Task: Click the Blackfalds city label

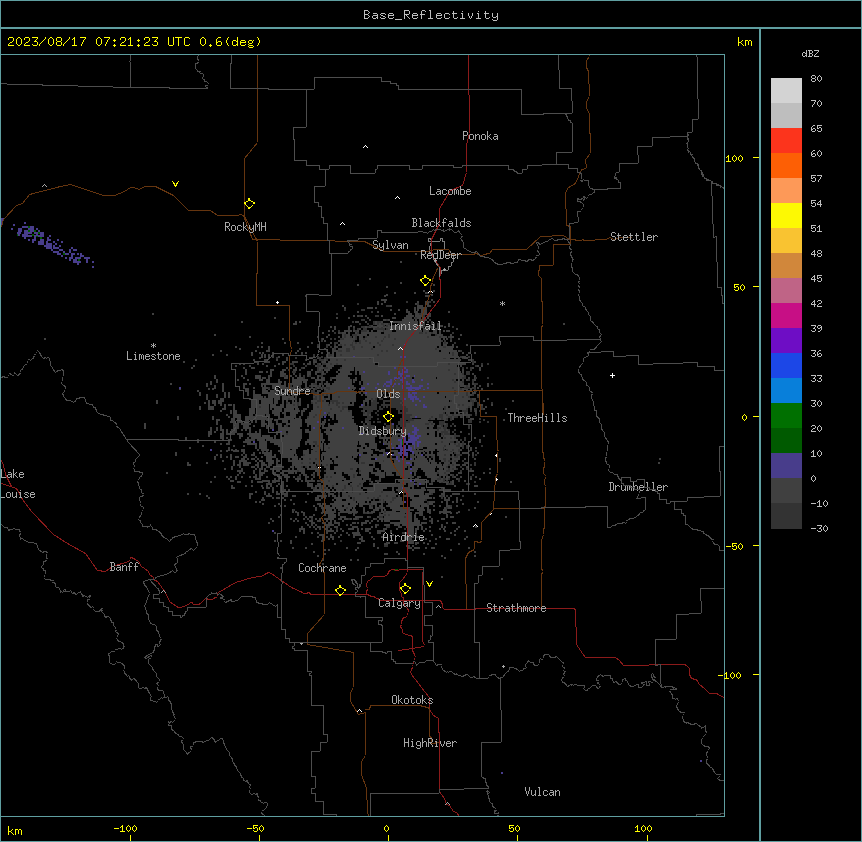Action: click(441, 223)
